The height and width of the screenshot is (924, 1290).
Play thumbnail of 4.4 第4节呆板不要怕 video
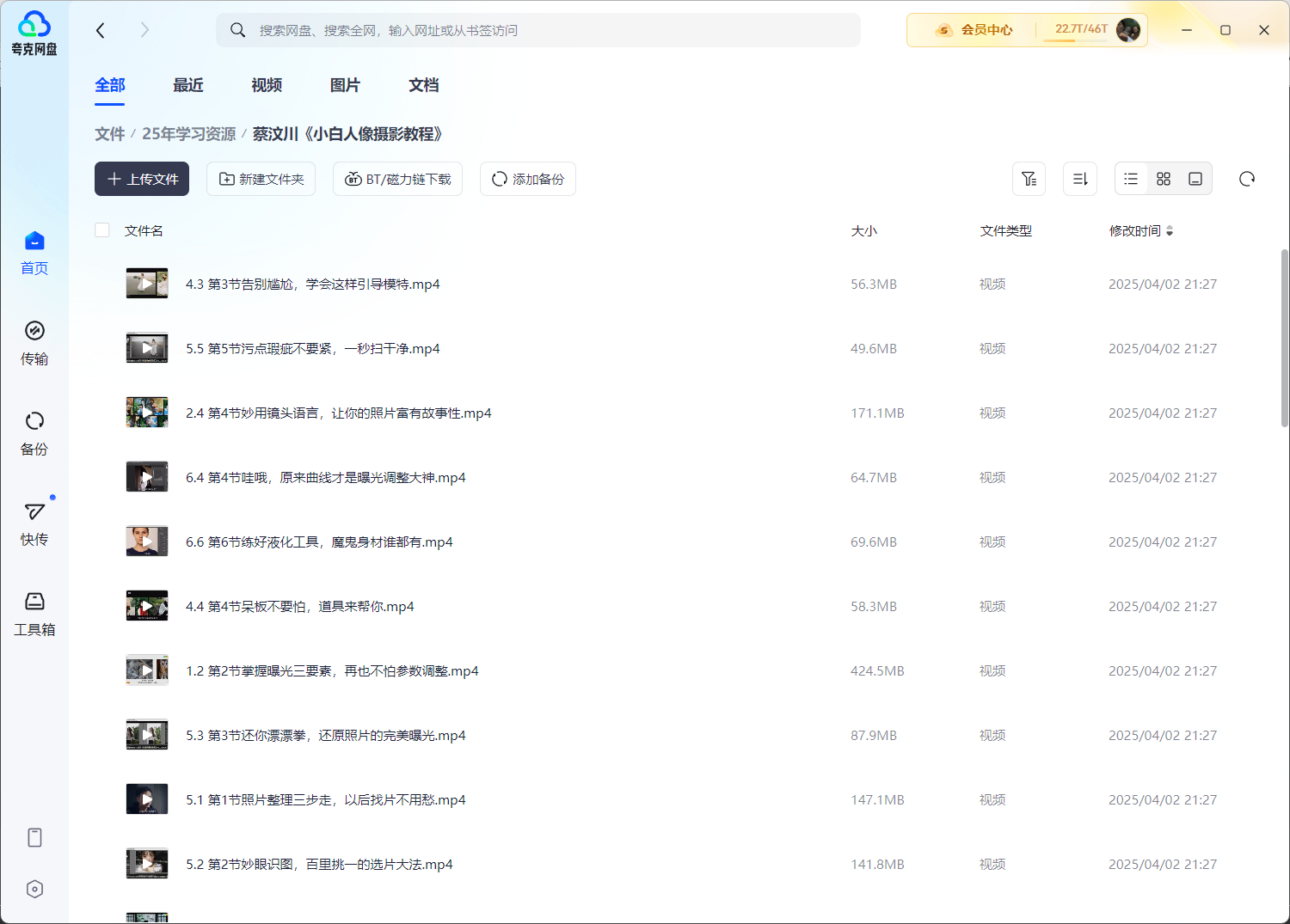coord(147,606)
